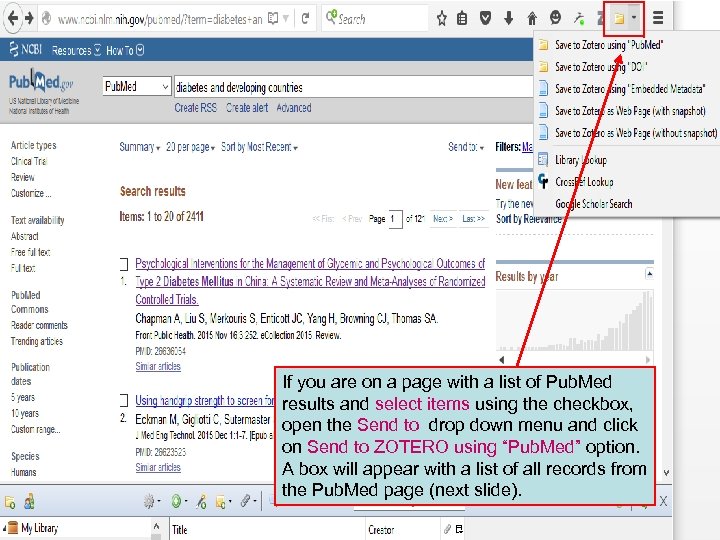Click the Firefox Search box
The image size is (720, 540).
point(375,18)
